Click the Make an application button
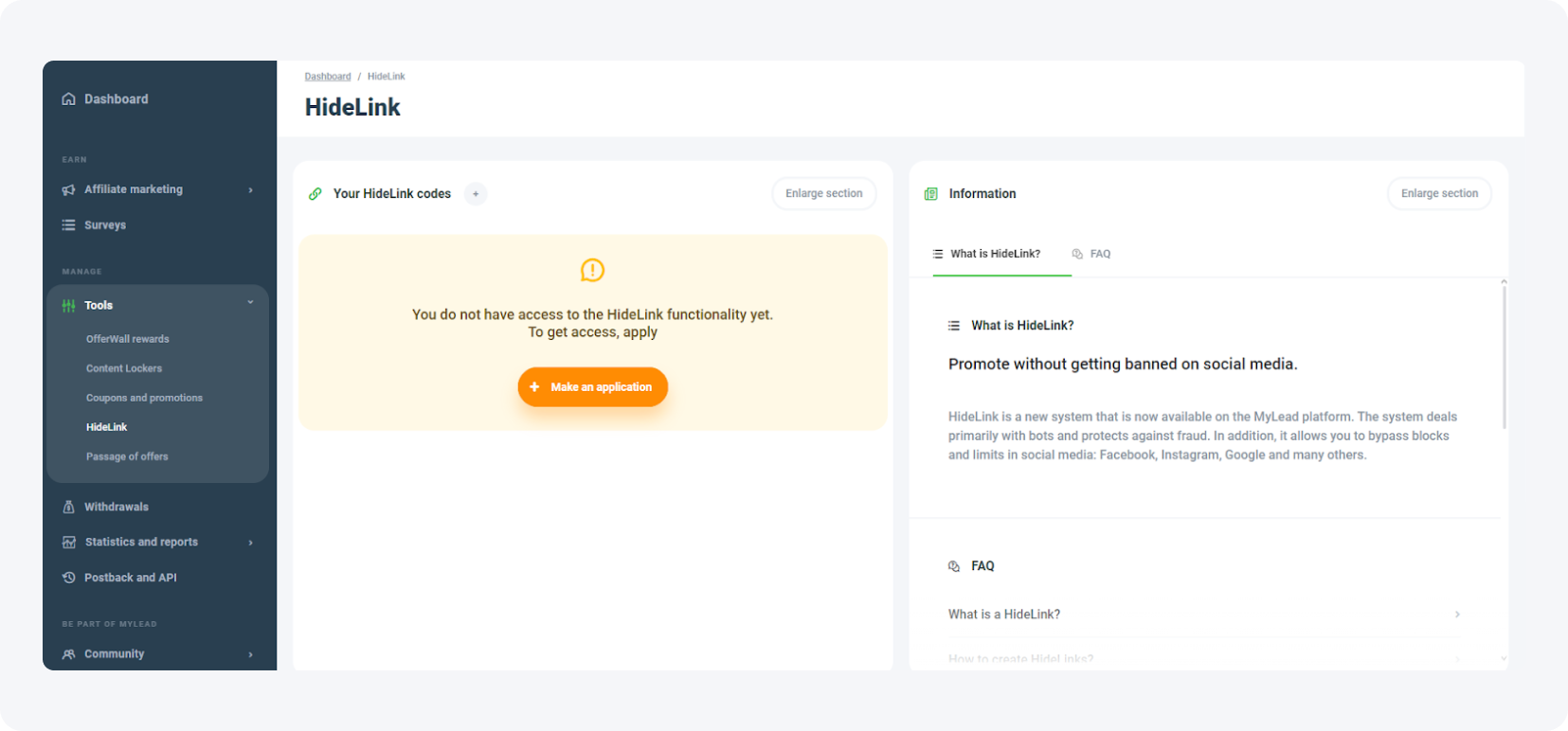Image resolution: width=1568 pixels, height=731 pixels. pyautogui.click(x=593, y=387)
